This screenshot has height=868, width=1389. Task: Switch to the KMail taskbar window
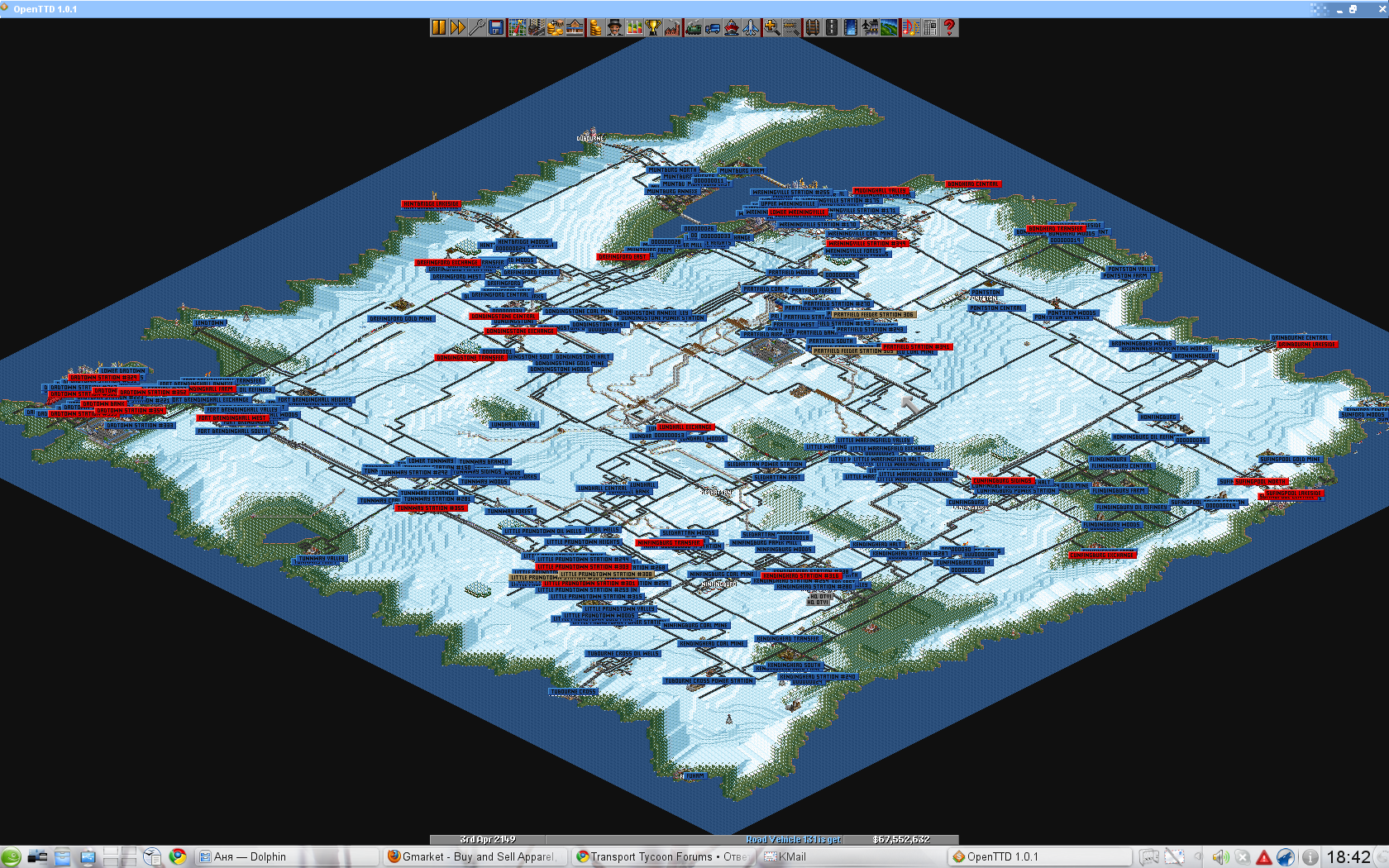click(x=852, y=856)
